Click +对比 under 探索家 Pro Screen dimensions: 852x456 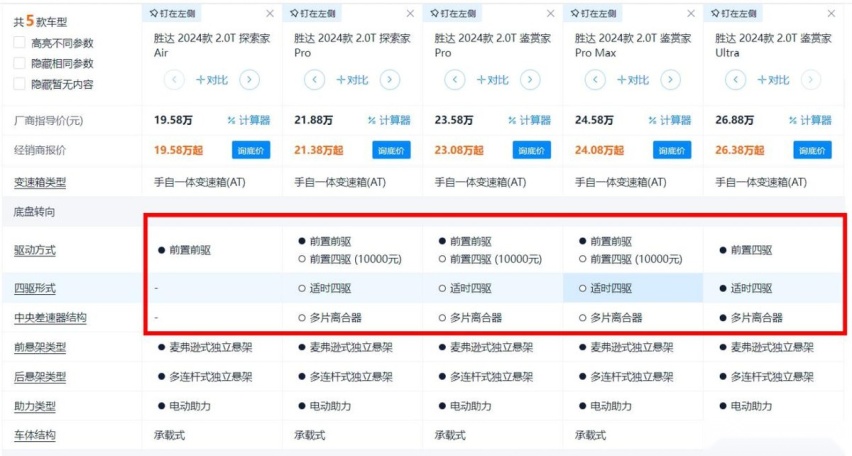point(352,80)
